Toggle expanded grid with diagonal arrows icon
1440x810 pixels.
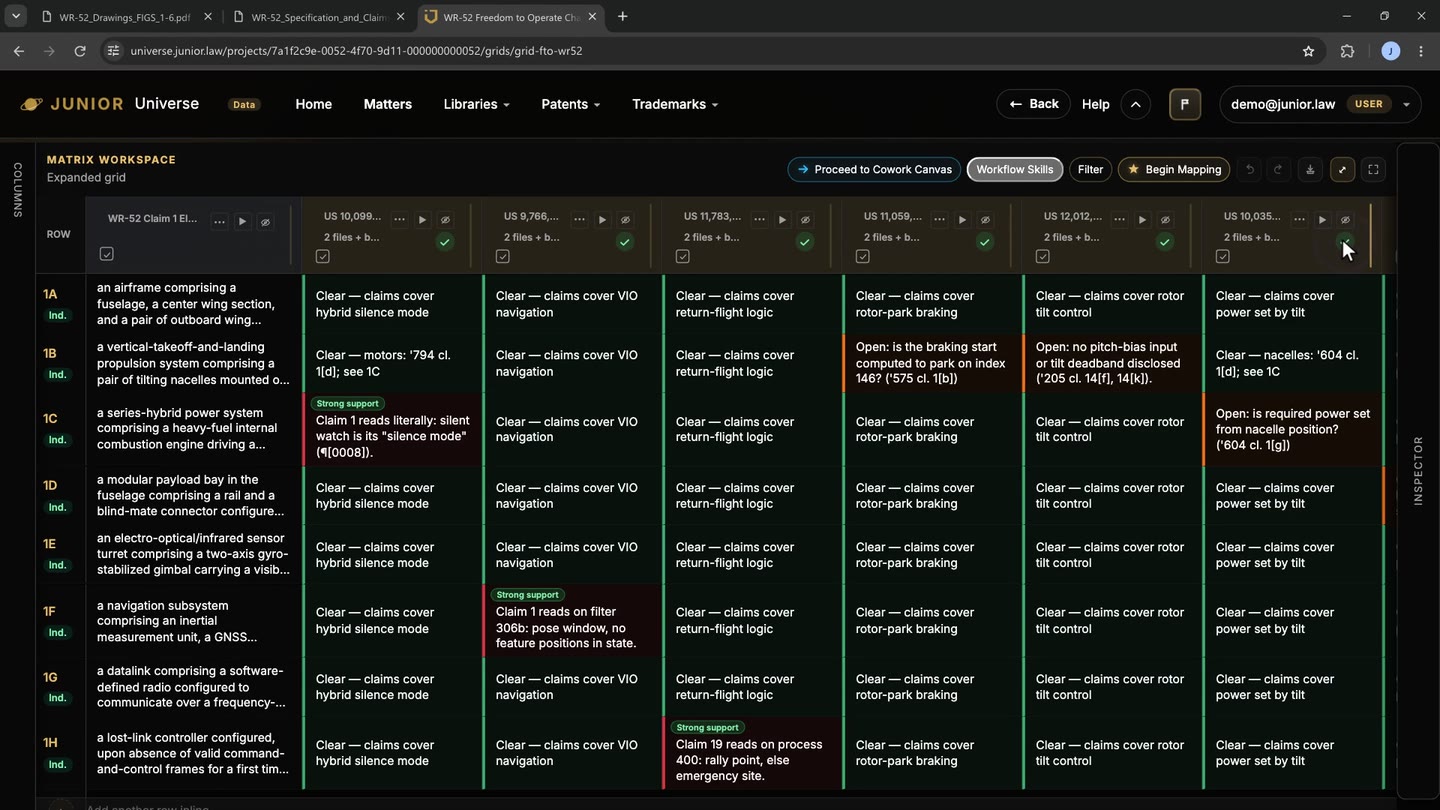click(1343, 169)
